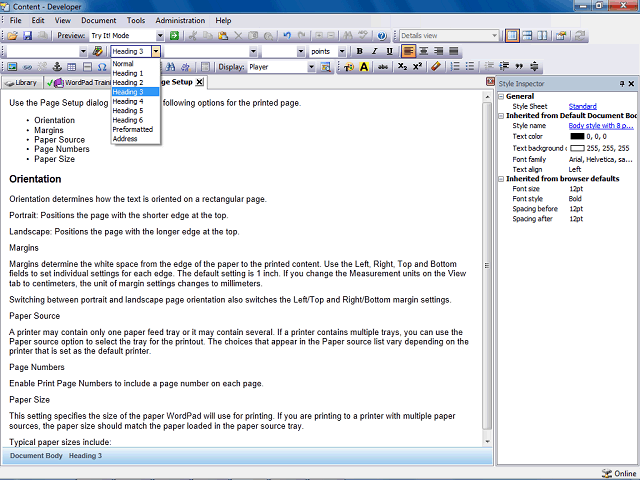Open the Display Player dropdown
Screen dimensions: 640x480
311,67
